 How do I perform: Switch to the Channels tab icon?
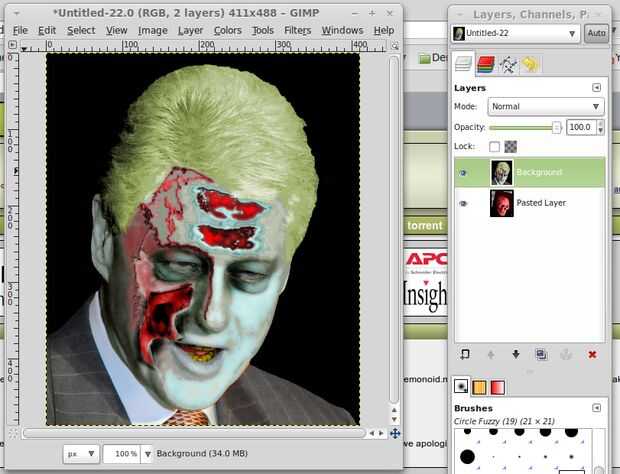(486, 64)
